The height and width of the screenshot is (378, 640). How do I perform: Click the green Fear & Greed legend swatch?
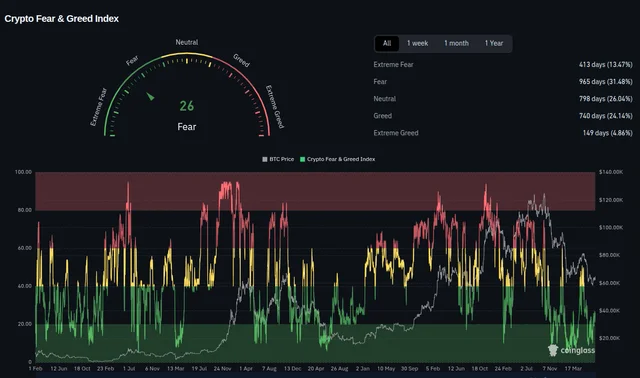click(x=302, y=159)
